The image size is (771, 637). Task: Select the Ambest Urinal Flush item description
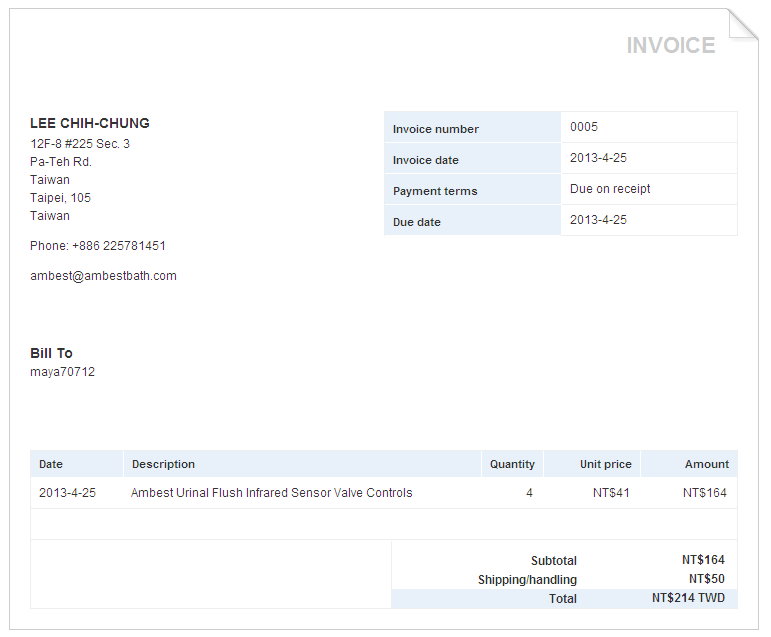[x=271, y=493]
